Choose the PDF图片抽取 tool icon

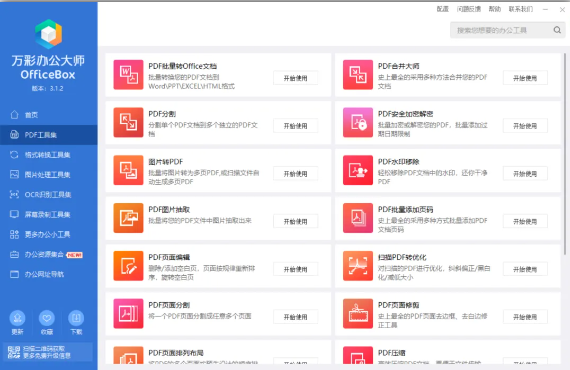(x=128, y=218)
